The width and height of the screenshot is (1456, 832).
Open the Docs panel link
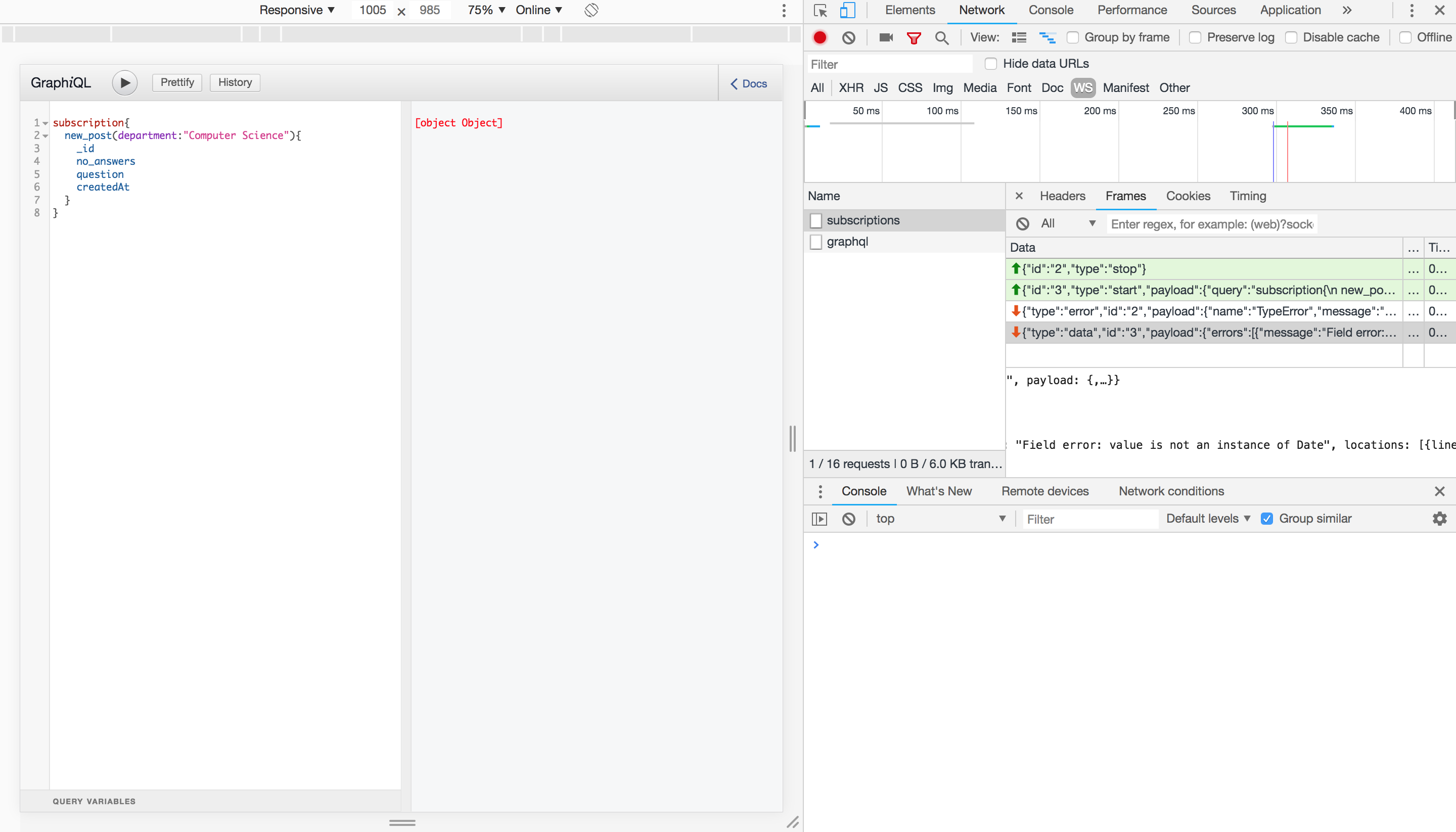click(x=749, y=83)
